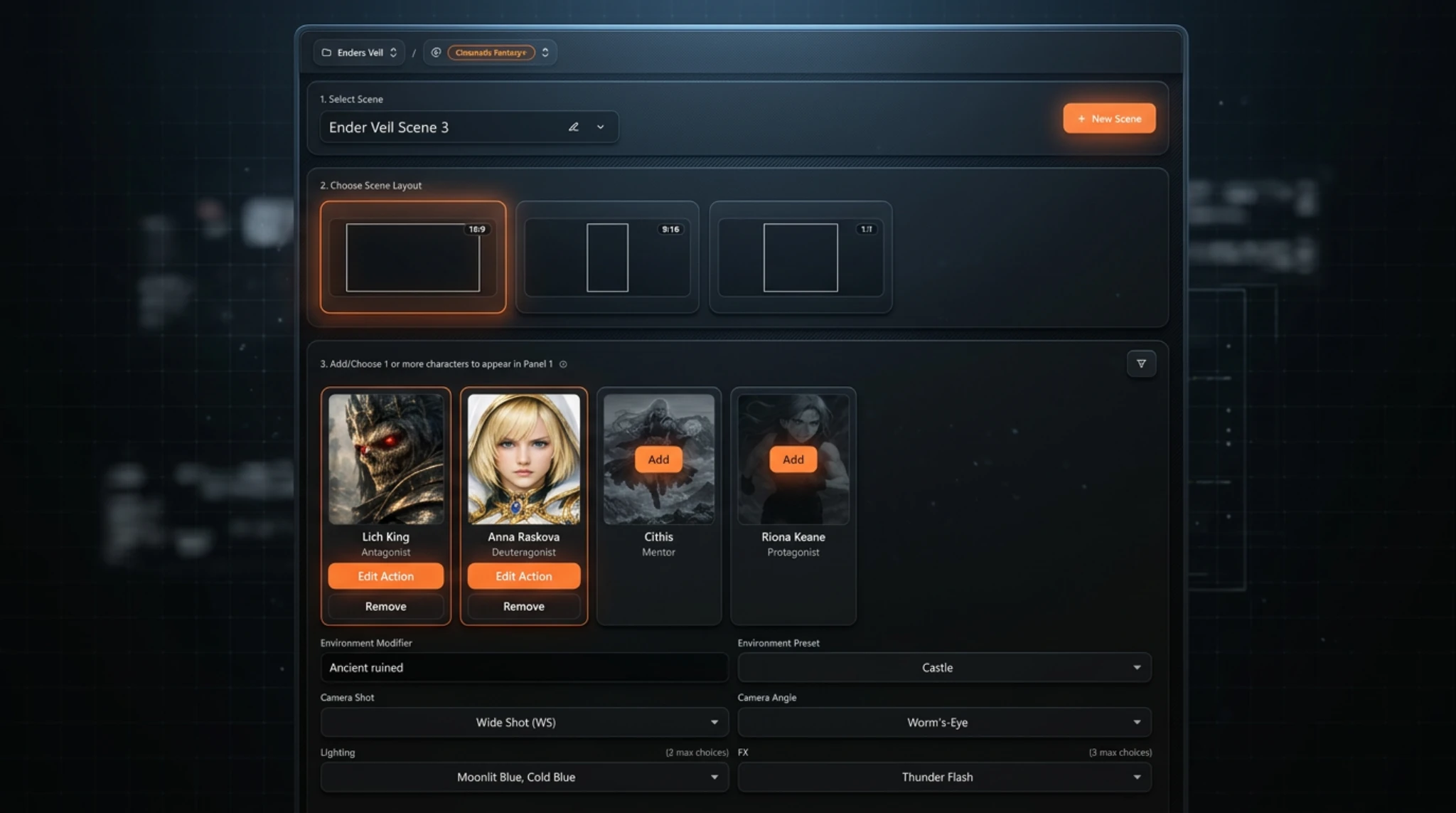Click the info icon next to Panel 1 instructions
1456x813 pixels.
click(x=563, y=363)
